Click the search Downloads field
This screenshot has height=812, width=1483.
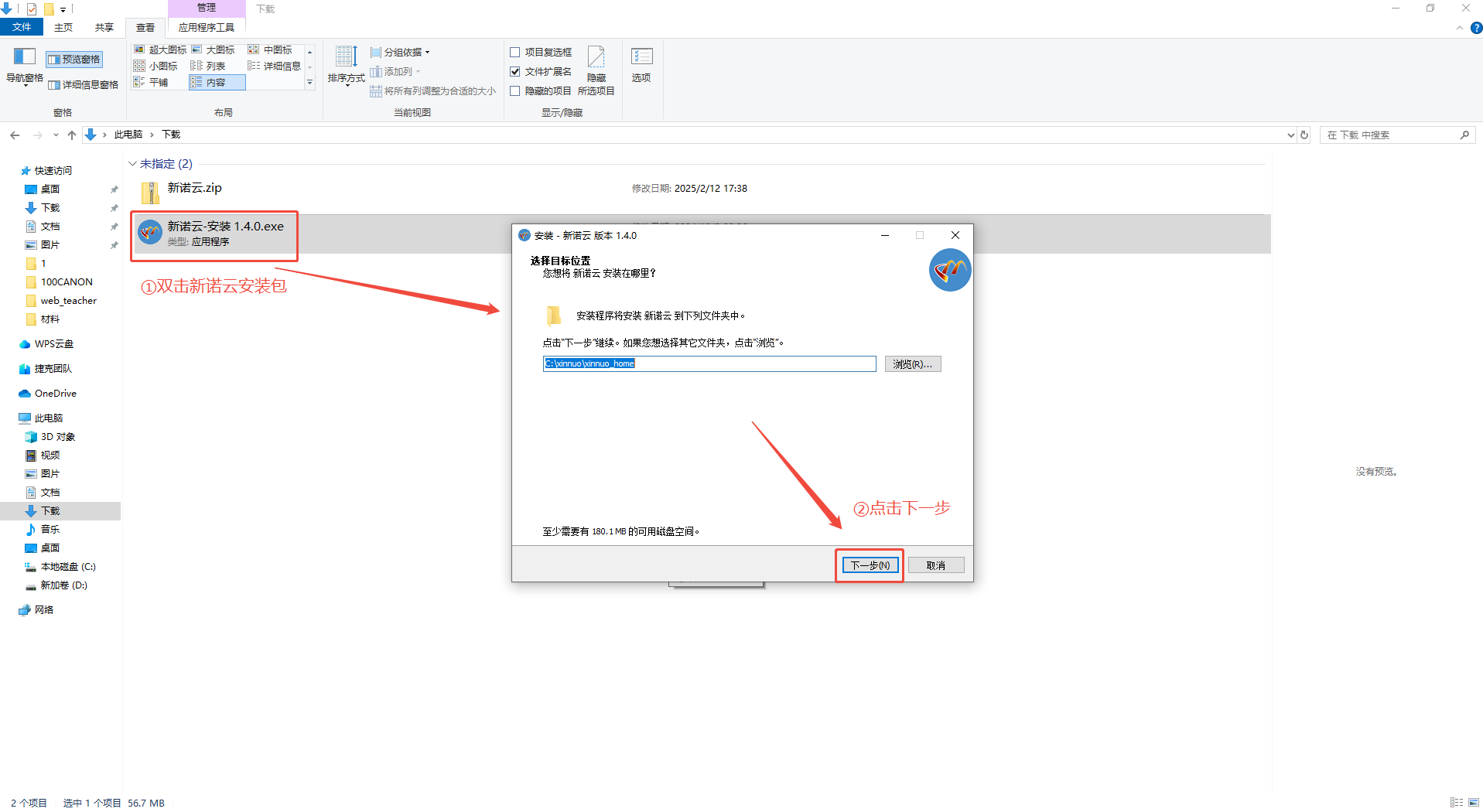coord(1397,135)
